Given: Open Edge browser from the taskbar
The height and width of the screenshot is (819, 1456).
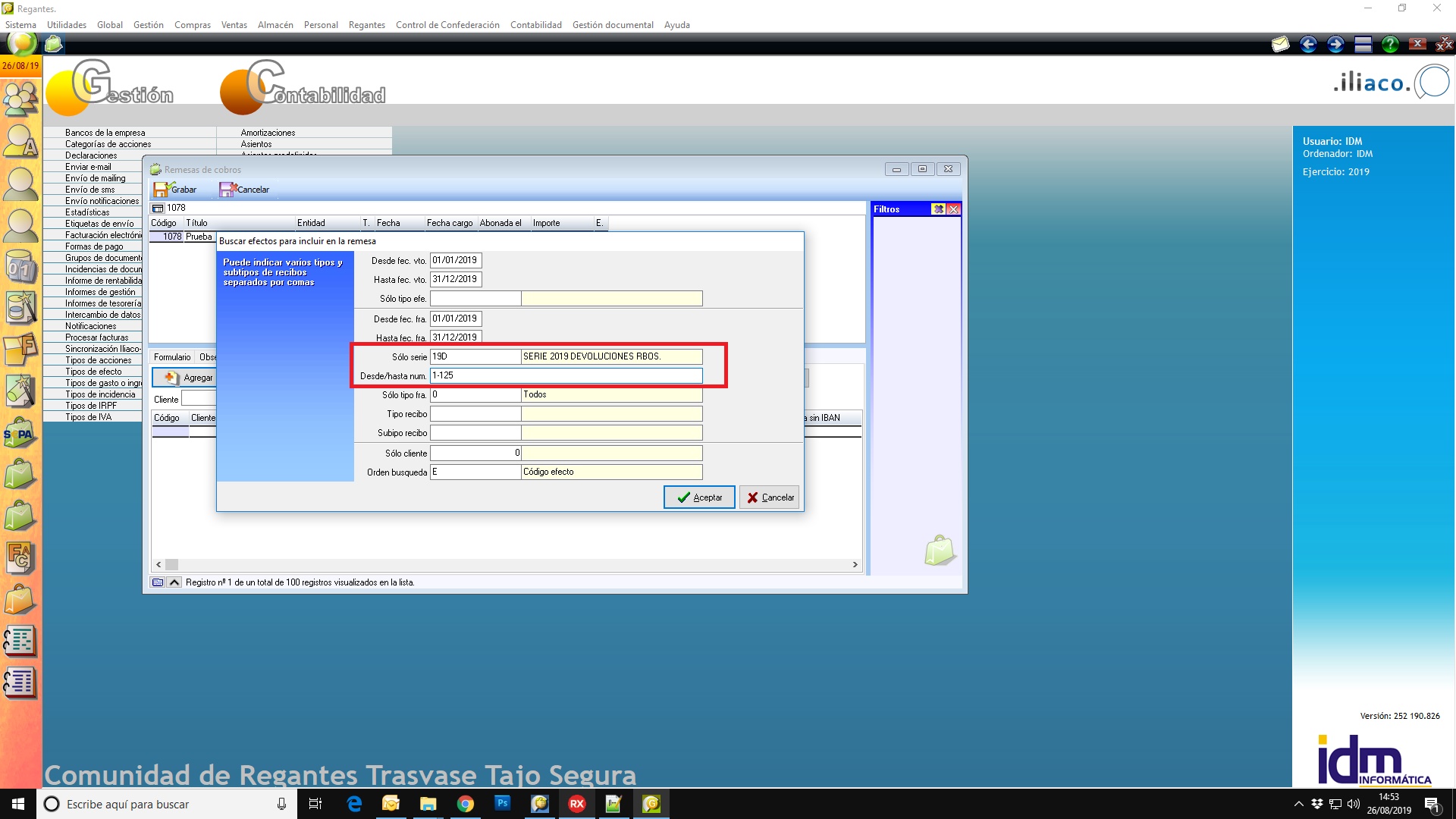Looking at the screenshot, I should tap(353, 804).
